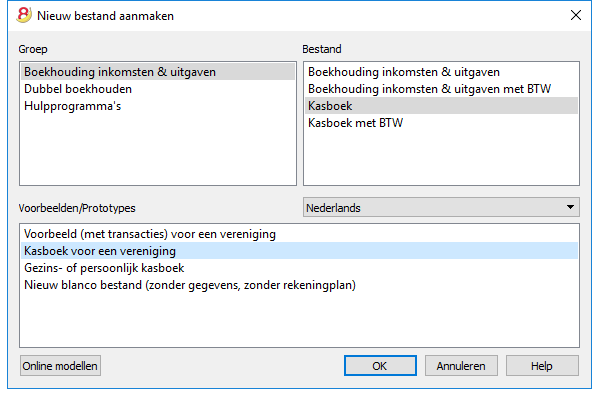Pick Boekhouding inkomsten & uitgaven met BTW
Screen dimensions: 599x396
tap(441, 89)
